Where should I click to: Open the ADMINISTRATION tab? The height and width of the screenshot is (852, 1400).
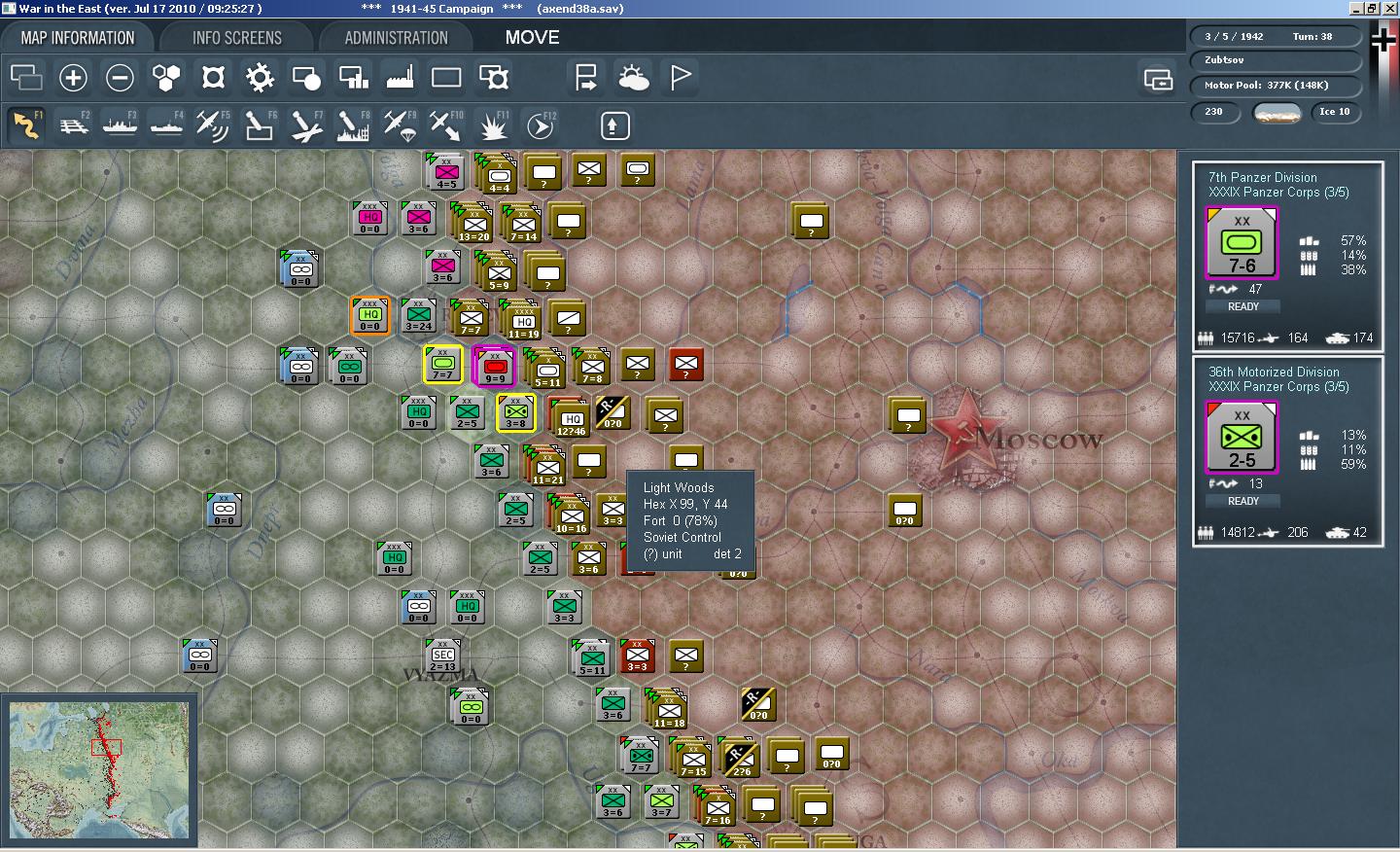coord(396,38)
